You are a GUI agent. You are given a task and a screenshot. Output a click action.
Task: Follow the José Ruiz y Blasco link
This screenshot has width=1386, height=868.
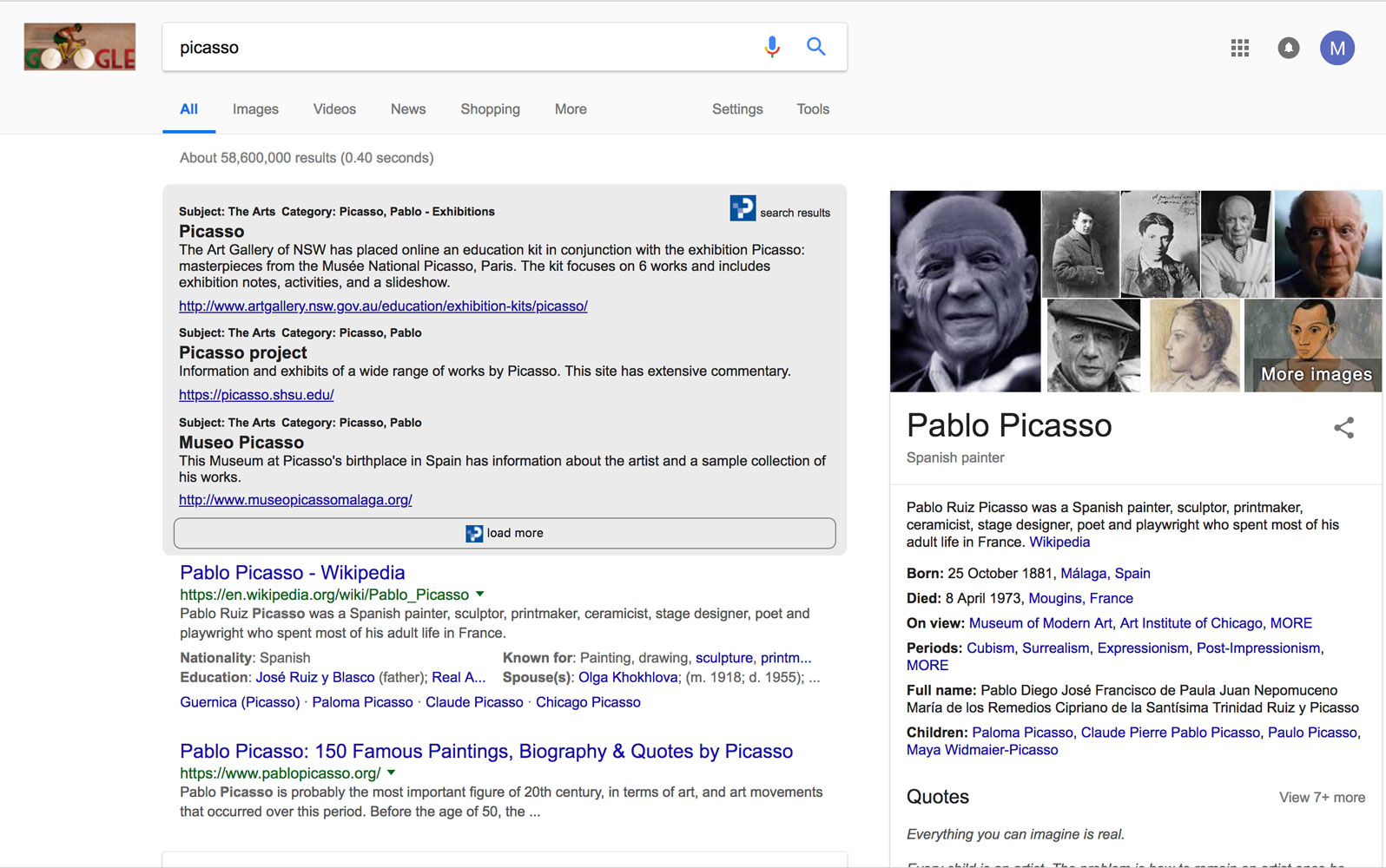(x=315, y=677)
